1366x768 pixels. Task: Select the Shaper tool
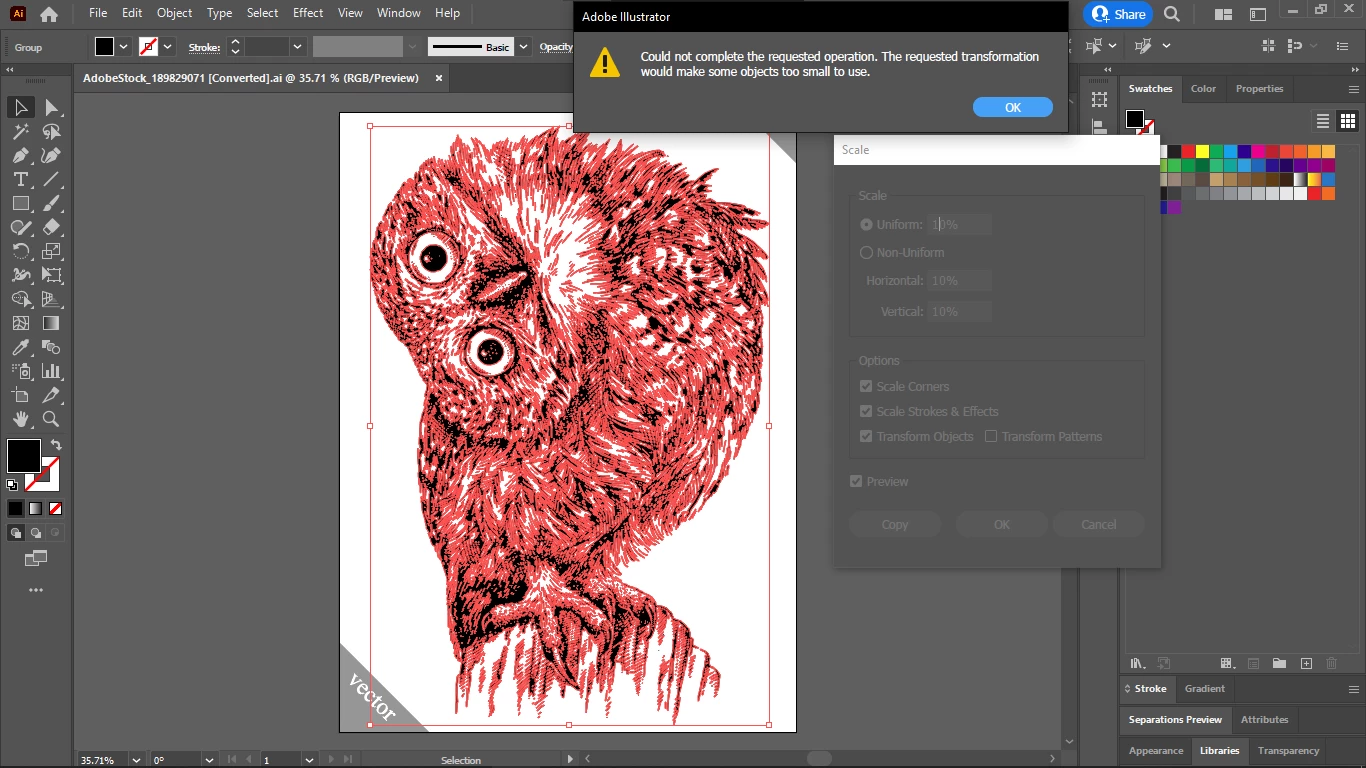click(x=21, y=227)
